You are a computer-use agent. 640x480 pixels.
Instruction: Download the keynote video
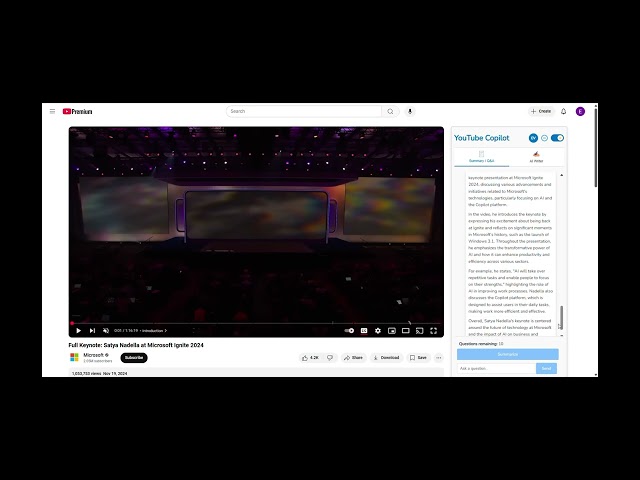[386, 358]
